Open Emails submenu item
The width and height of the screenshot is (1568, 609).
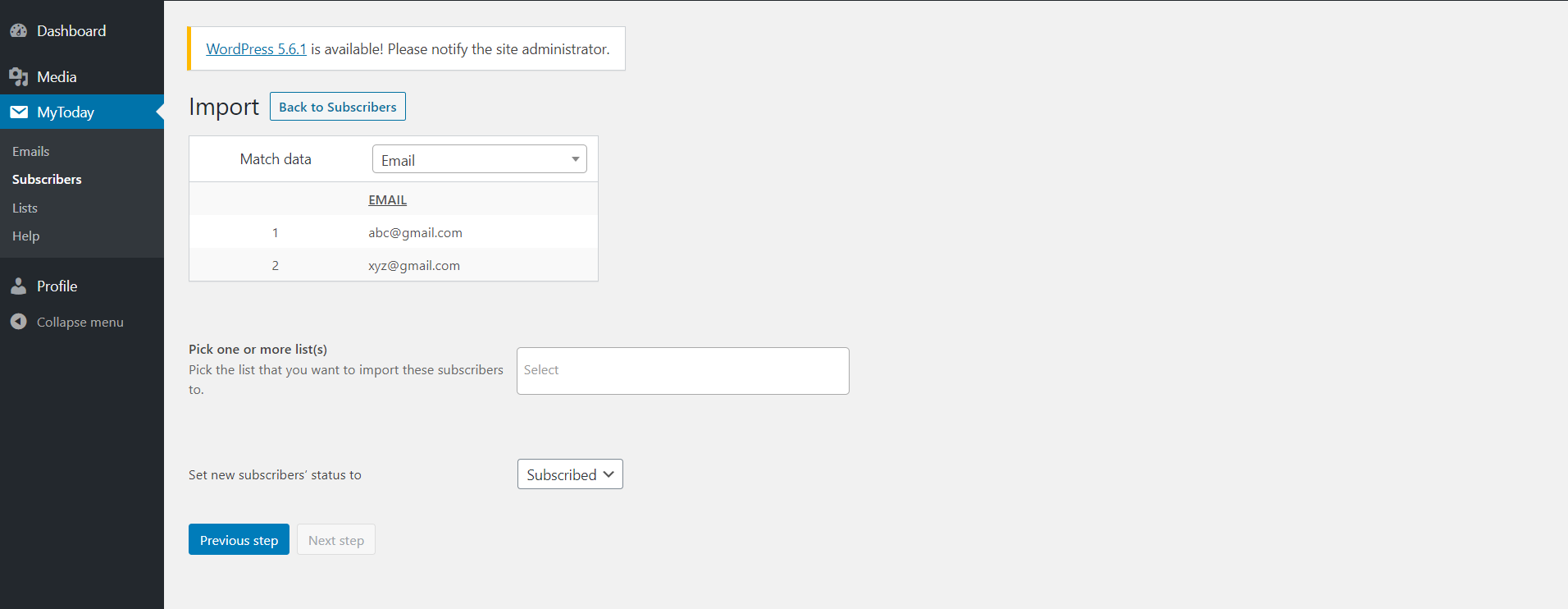(31, 151)
